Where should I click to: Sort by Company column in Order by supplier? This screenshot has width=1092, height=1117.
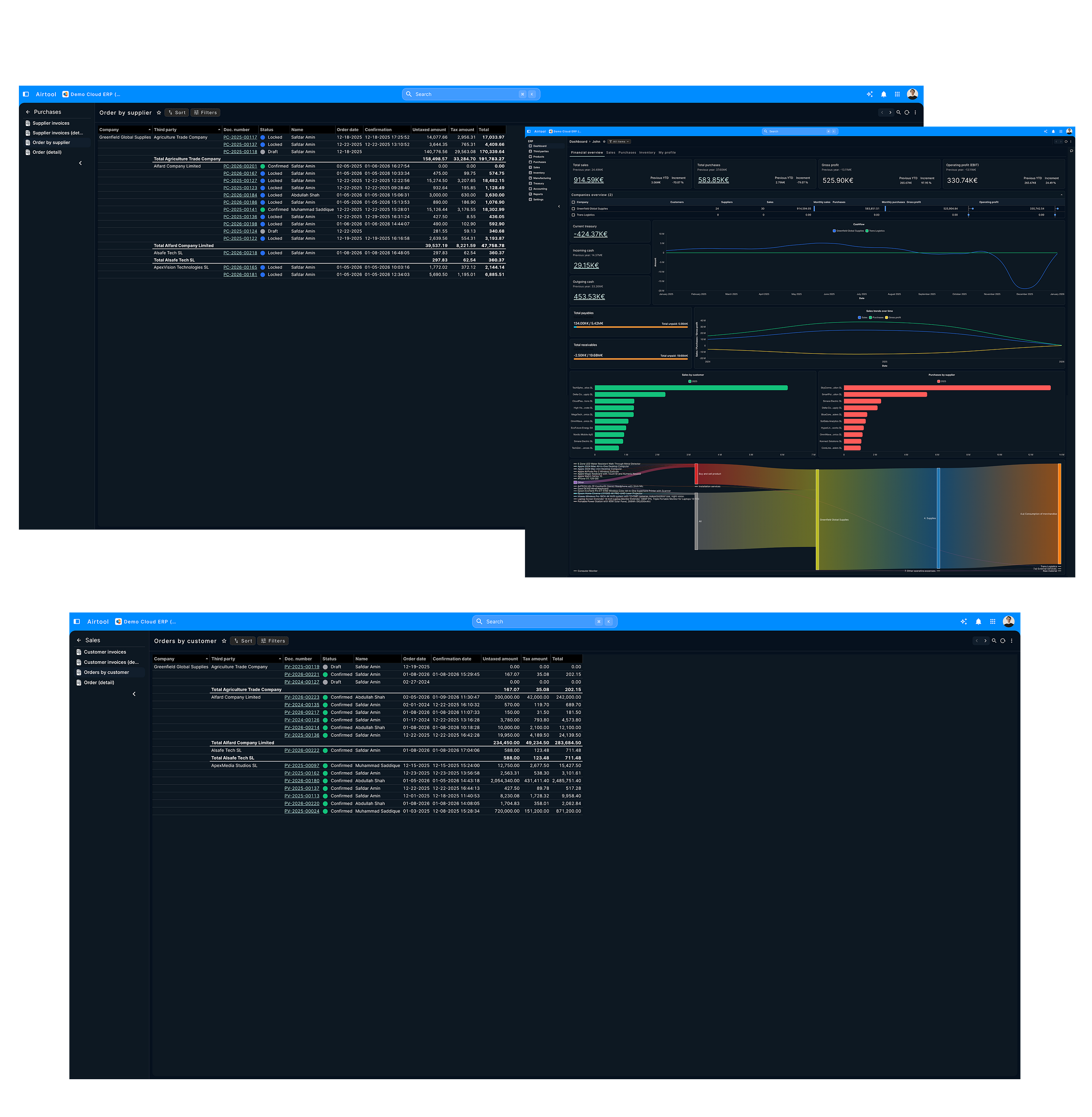(124, 130)
